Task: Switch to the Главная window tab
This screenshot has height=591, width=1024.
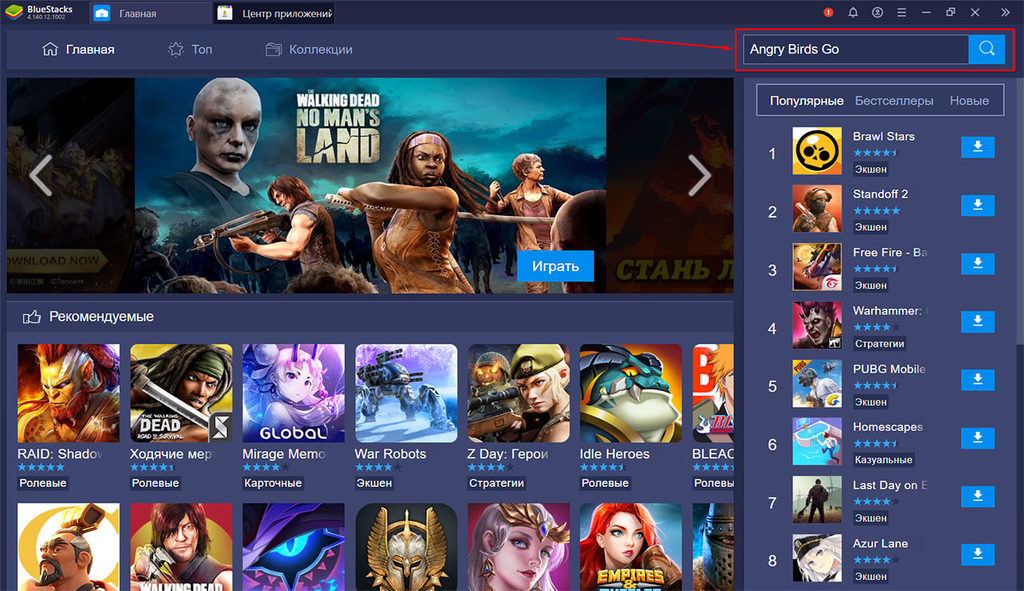Action: (x=150, y=13)
